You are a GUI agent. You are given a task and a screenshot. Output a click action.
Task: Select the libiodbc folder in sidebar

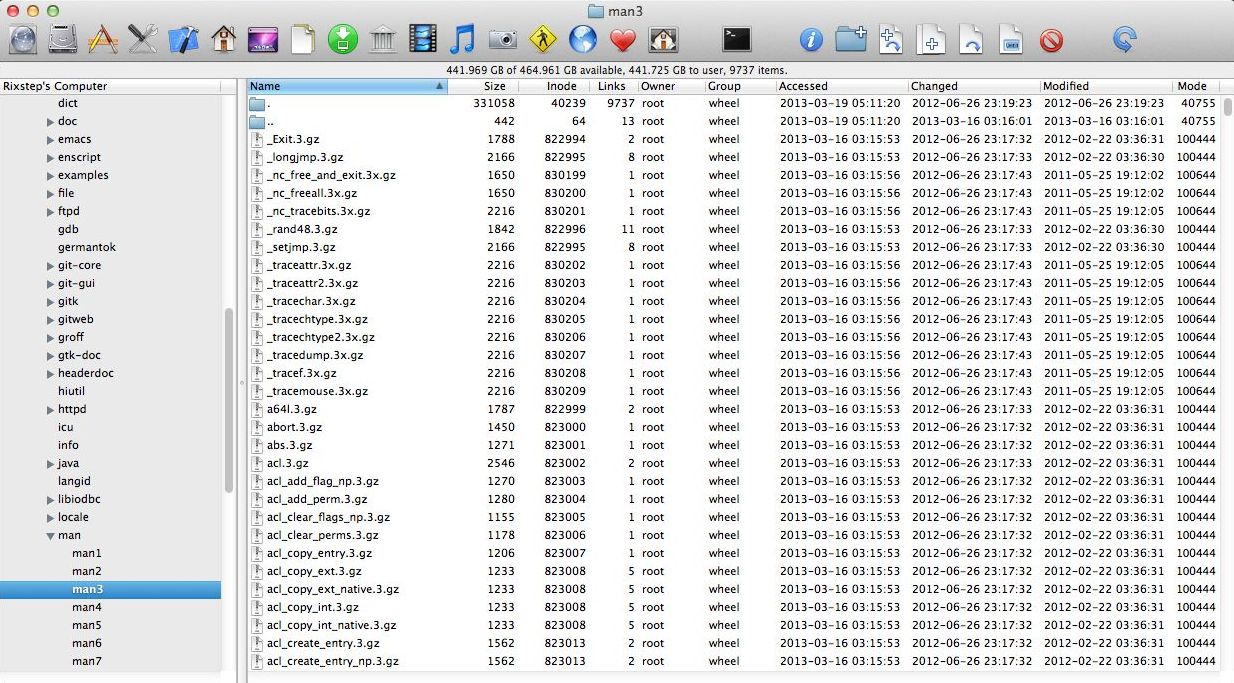tap(79, 499)
